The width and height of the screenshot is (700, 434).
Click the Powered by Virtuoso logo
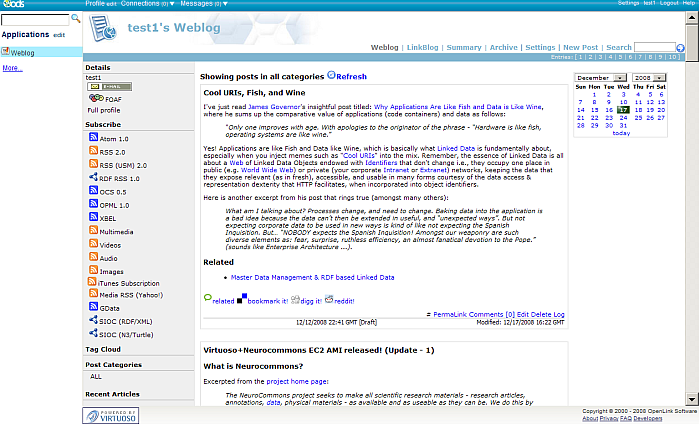(110, 414)
